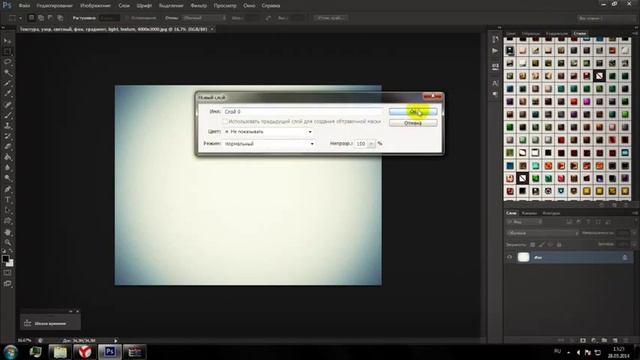The image size is (640, 360).
Task: Open the Фильтр menu
Action: coord(199,6)
